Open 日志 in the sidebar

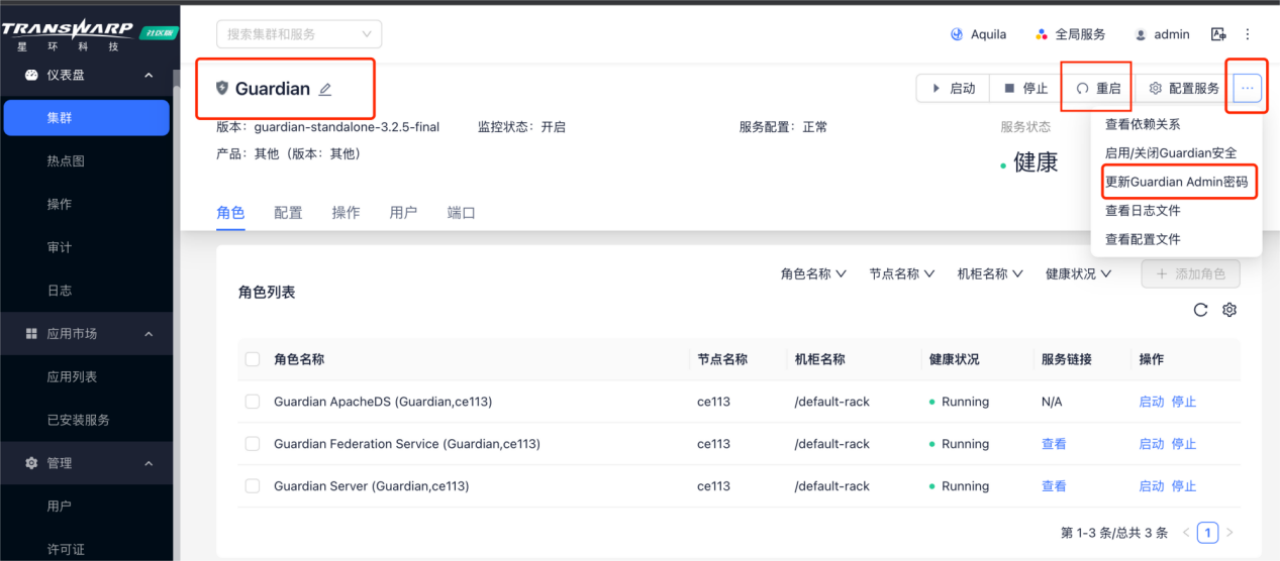point(87,291)
